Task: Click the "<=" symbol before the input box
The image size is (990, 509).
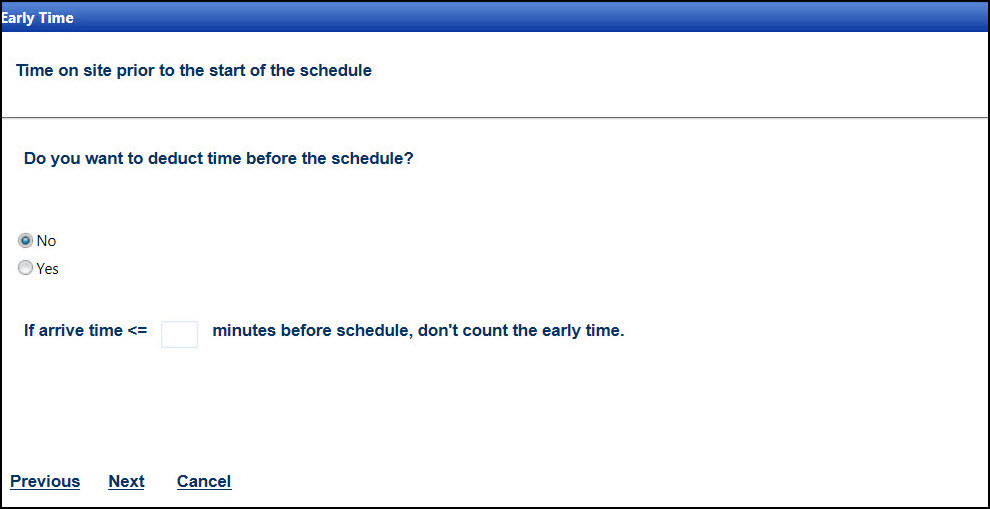Action: click(137, 331)
